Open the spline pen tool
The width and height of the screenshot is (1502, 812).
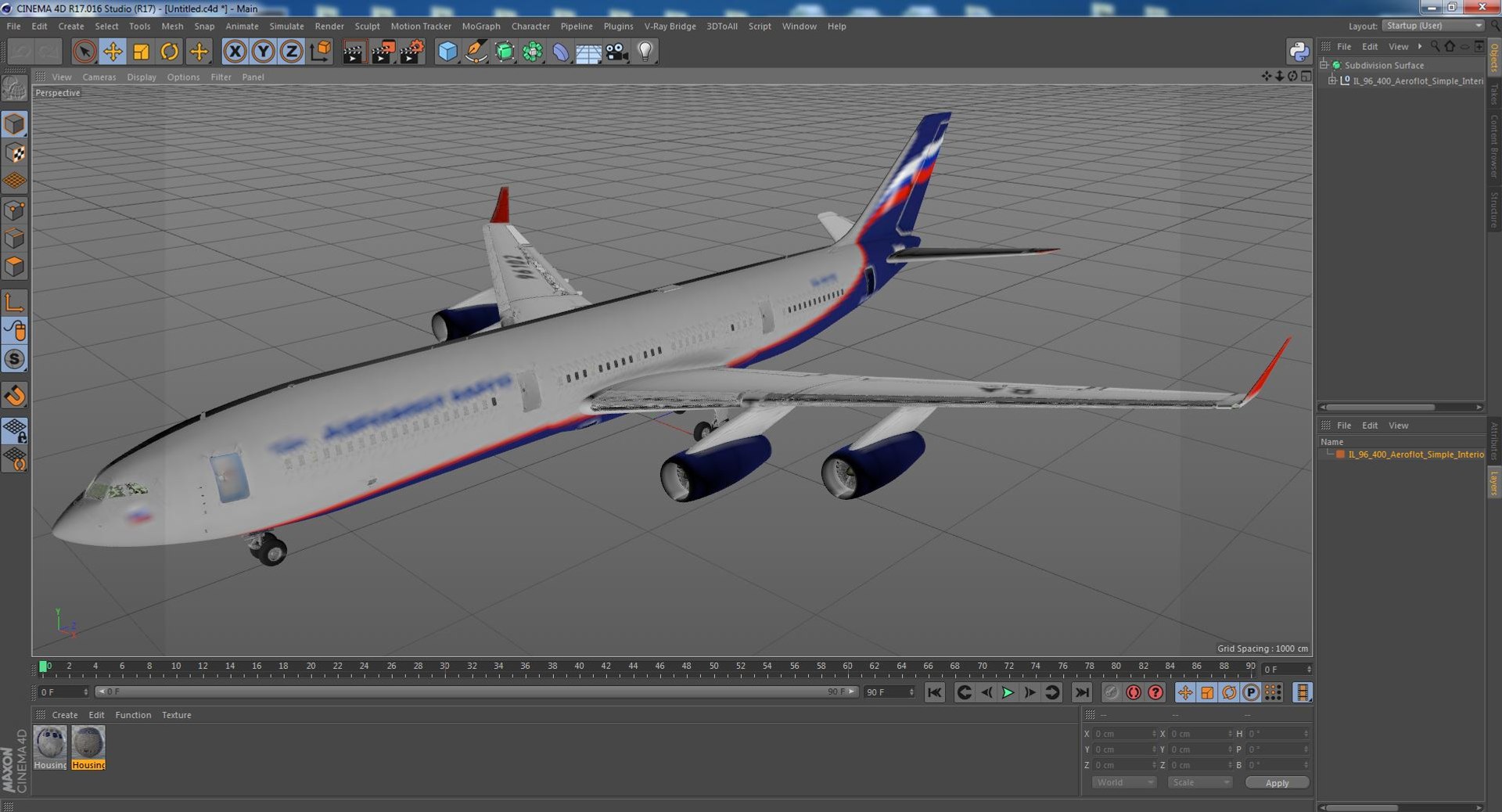(476, 52)
